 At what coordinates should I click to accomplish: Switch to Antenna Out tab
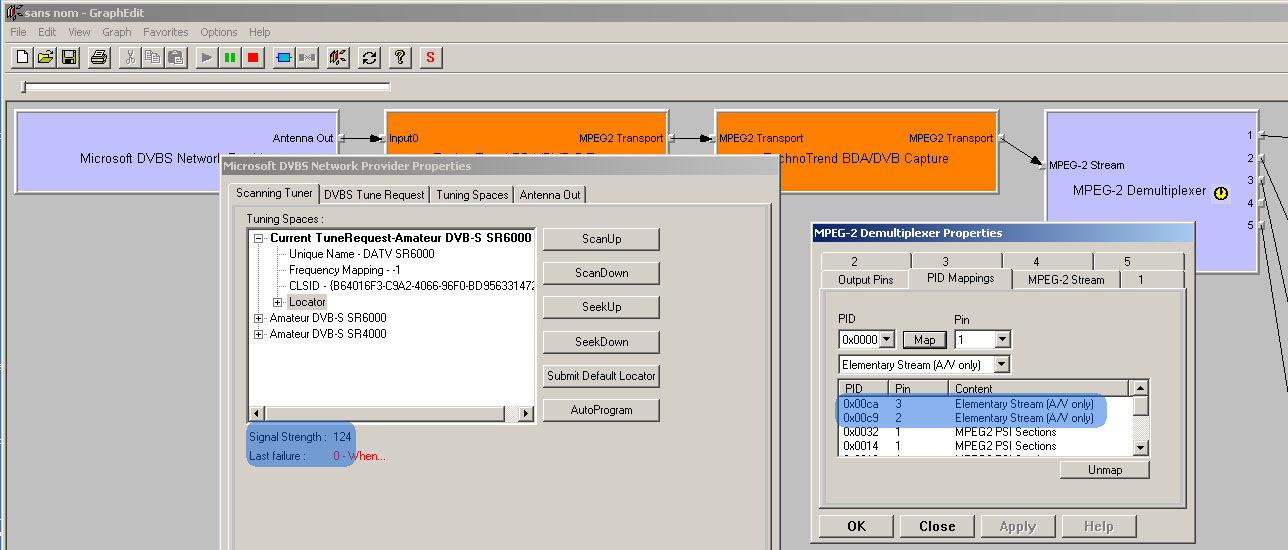(550, 195)
